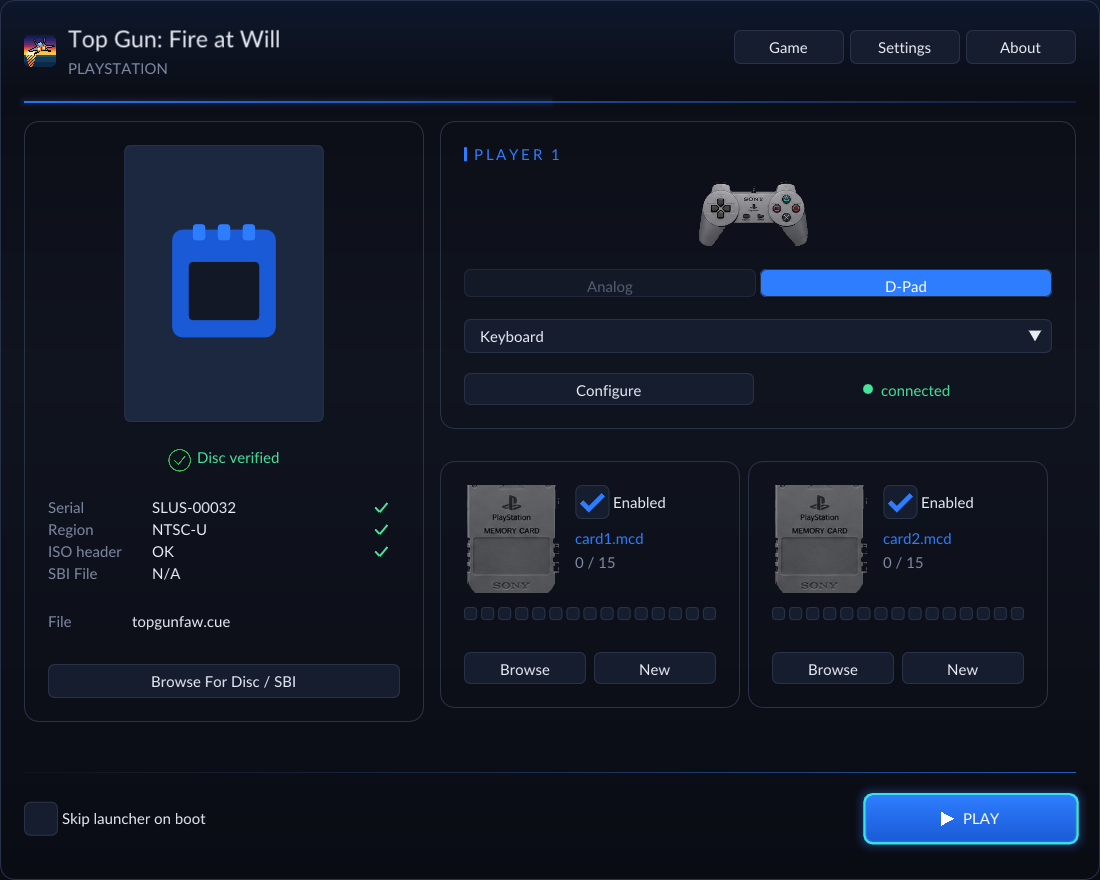
Task: Click the card1.mcd memory card image
Action: click(511, 539)
